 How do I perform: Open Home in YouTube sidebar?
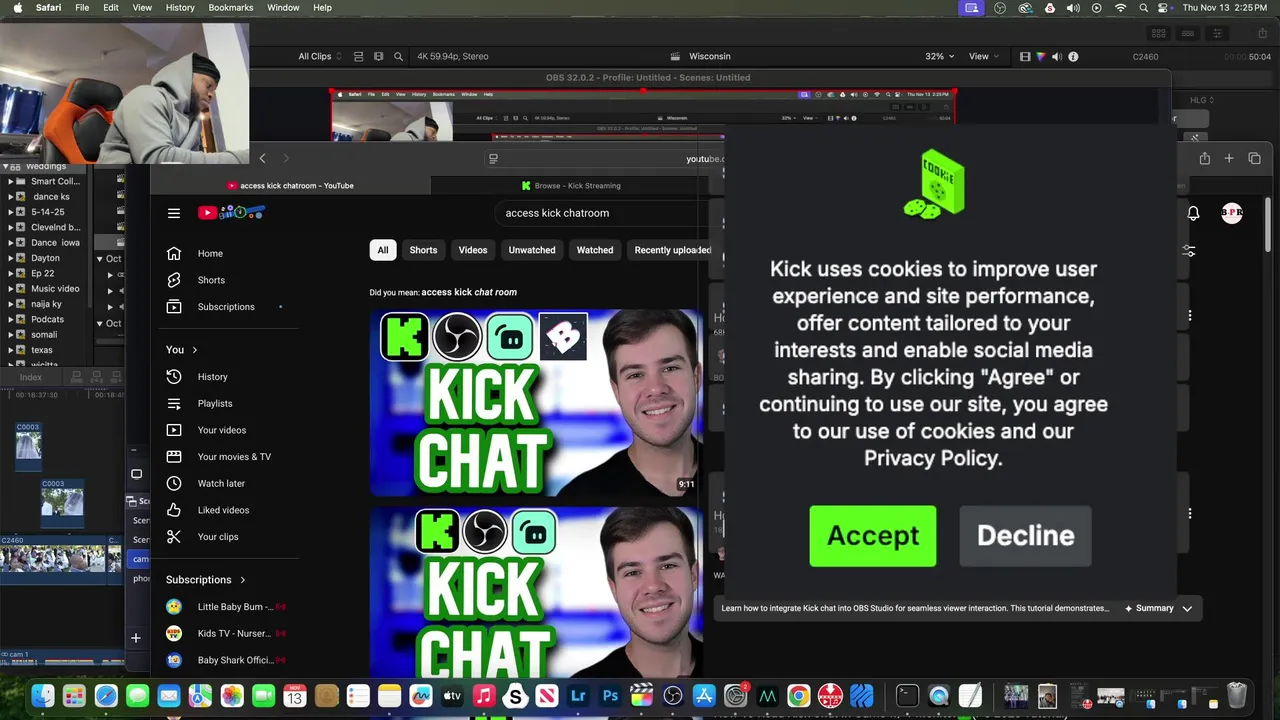click(210, 253)
